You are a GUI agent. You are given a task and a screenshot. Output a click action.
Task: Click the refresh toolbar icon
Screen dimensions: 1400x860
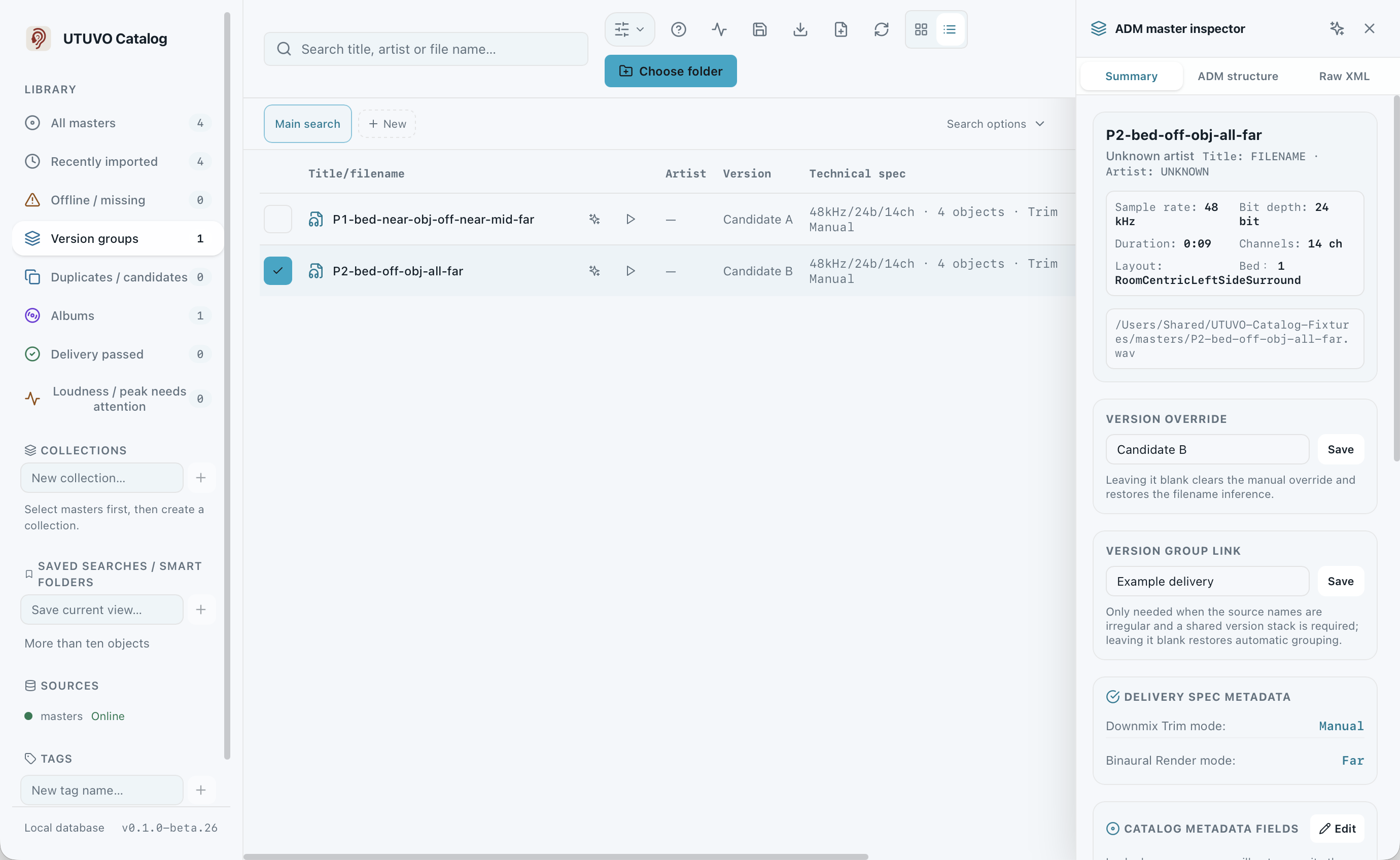881,29
